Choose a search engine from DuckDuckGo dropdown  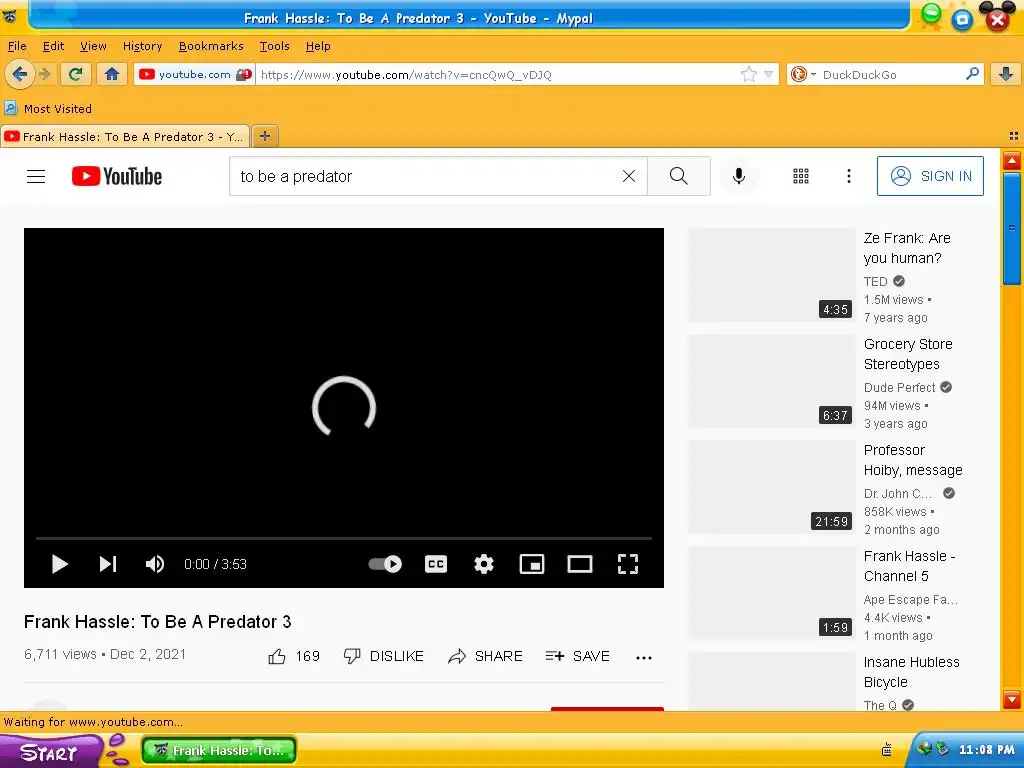tap(802, 74)
